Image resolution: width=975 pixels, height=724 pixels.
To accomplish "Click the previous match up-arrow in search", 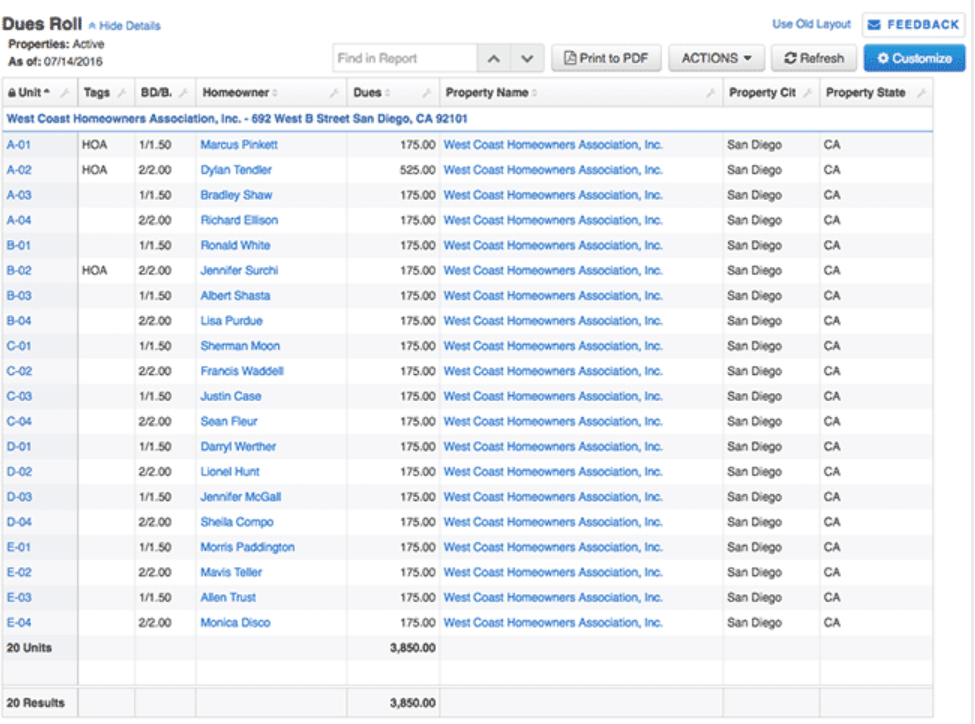I will click(x=493, y=59).
